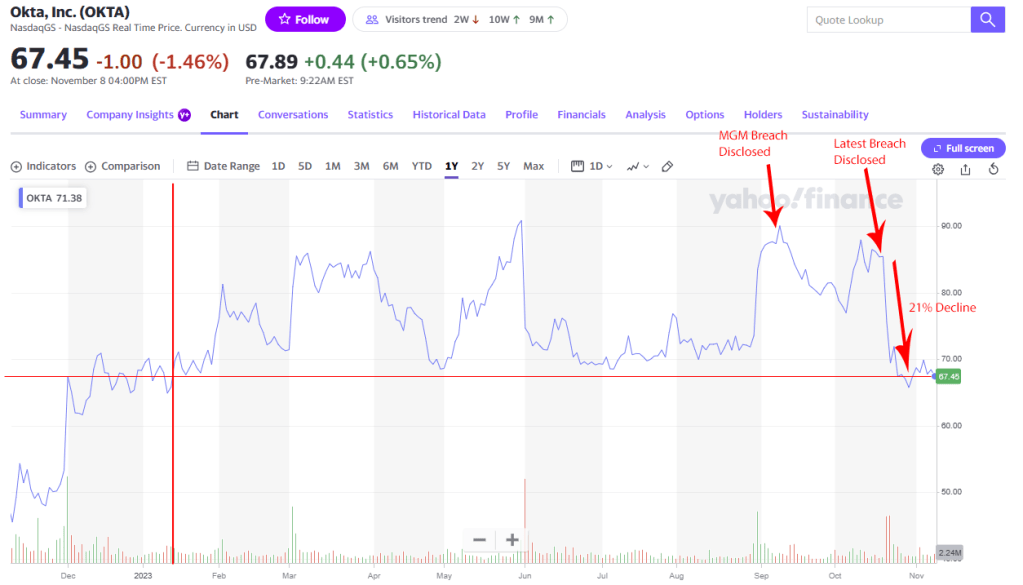Image resolution: width=1023 pixels, height=585 pixels.
Task: Open the Historical Data tab
Action: coord(449,114)
